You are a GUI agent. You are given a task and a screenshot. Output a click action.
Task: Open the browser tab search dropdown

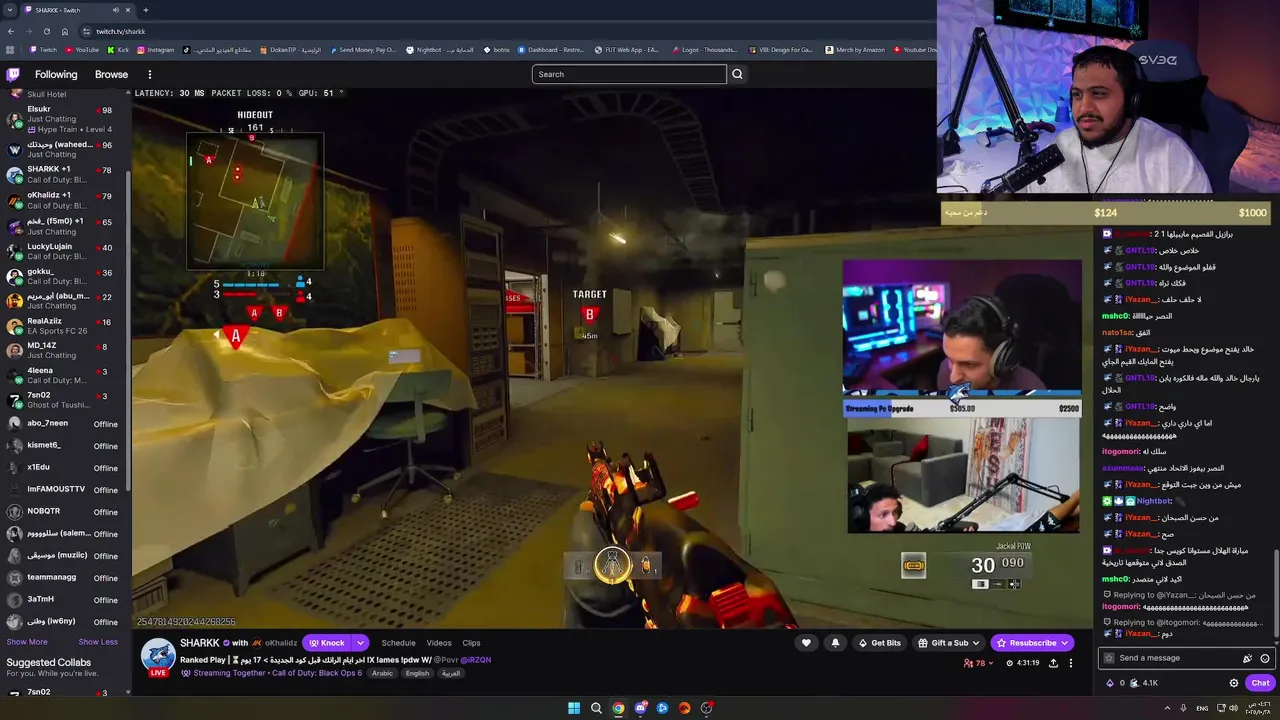[x=10, y=10]
